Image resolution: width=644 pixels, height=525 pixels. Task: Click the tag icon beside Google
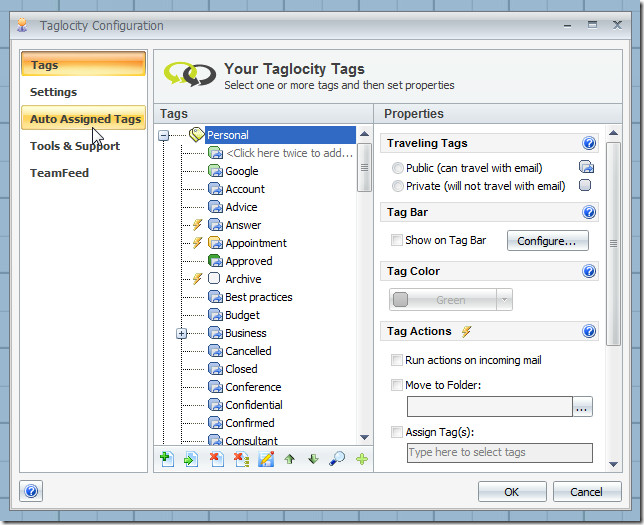tap(215, 170)
